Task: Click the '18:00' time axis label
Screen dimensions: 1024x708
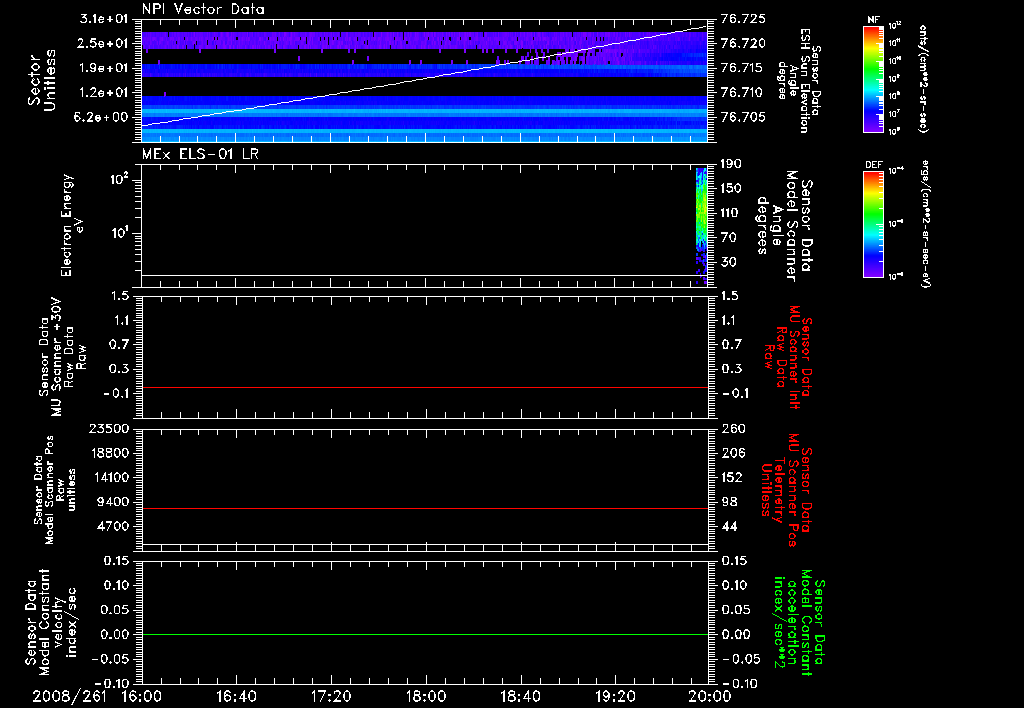Action: pyautogui.click(x=426, y=696)
